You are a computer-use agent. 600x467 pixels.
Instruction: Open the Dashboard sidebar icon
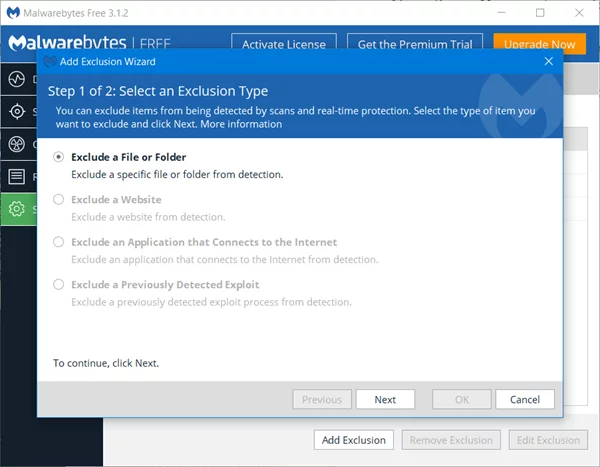click(16, 79)
